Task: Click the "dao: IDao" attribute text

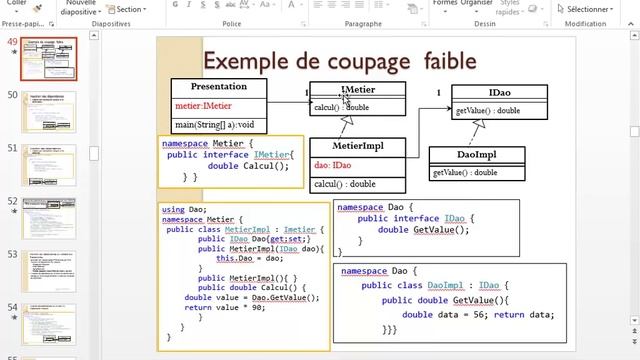Action: point(333,165)
